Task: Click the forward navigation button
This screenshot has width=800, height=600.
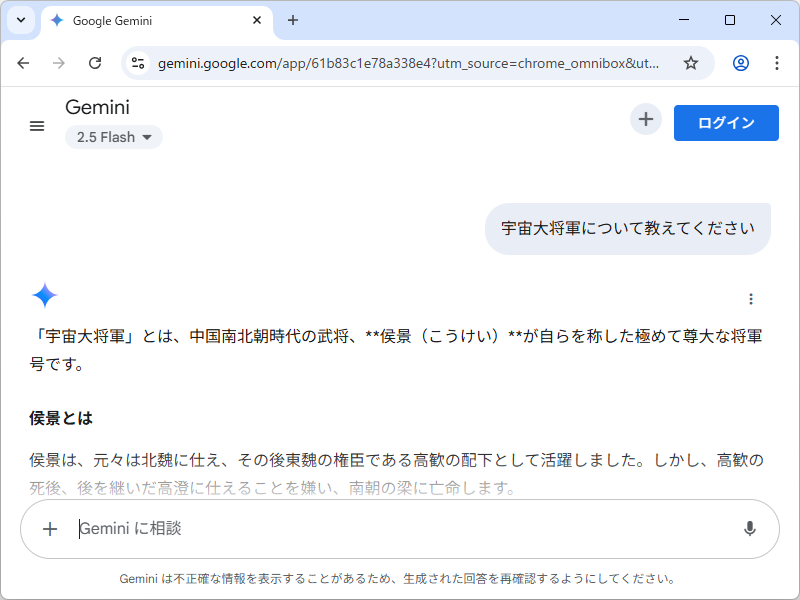Action: 59,62
